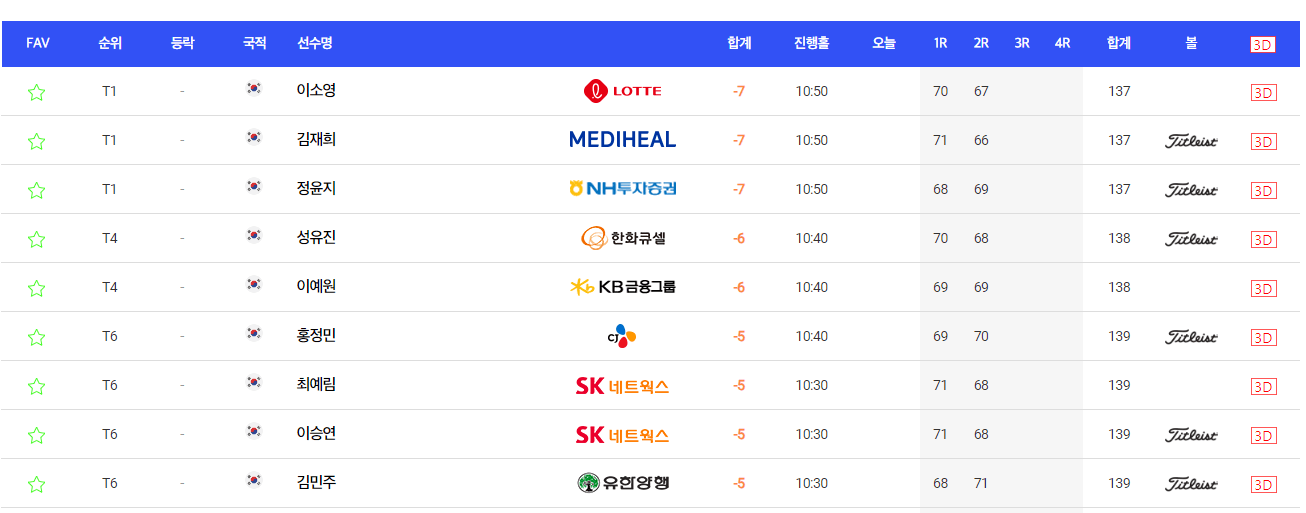Open player profile 김민주
Viewport: 1306px width, 513px height.
tap(316, 483)
